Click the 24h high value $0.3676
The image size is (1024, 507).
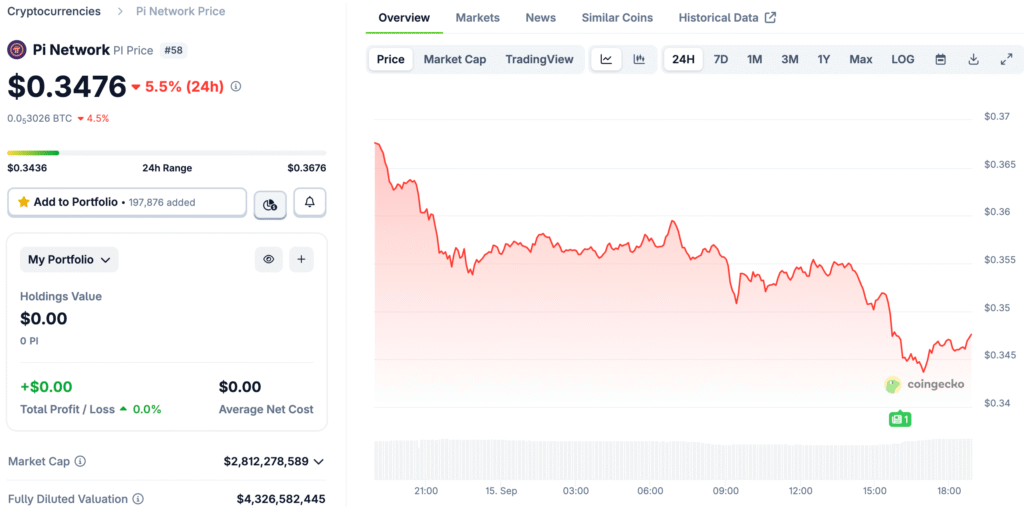click(307, 168)
